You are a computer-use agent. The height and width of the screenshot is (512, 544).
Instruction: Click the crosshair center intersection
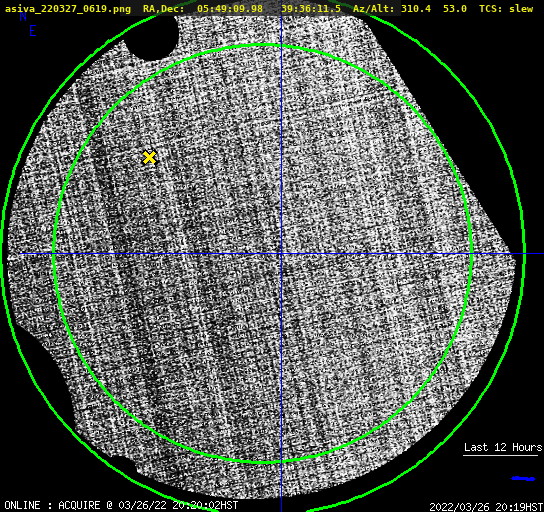pos(281,254)
